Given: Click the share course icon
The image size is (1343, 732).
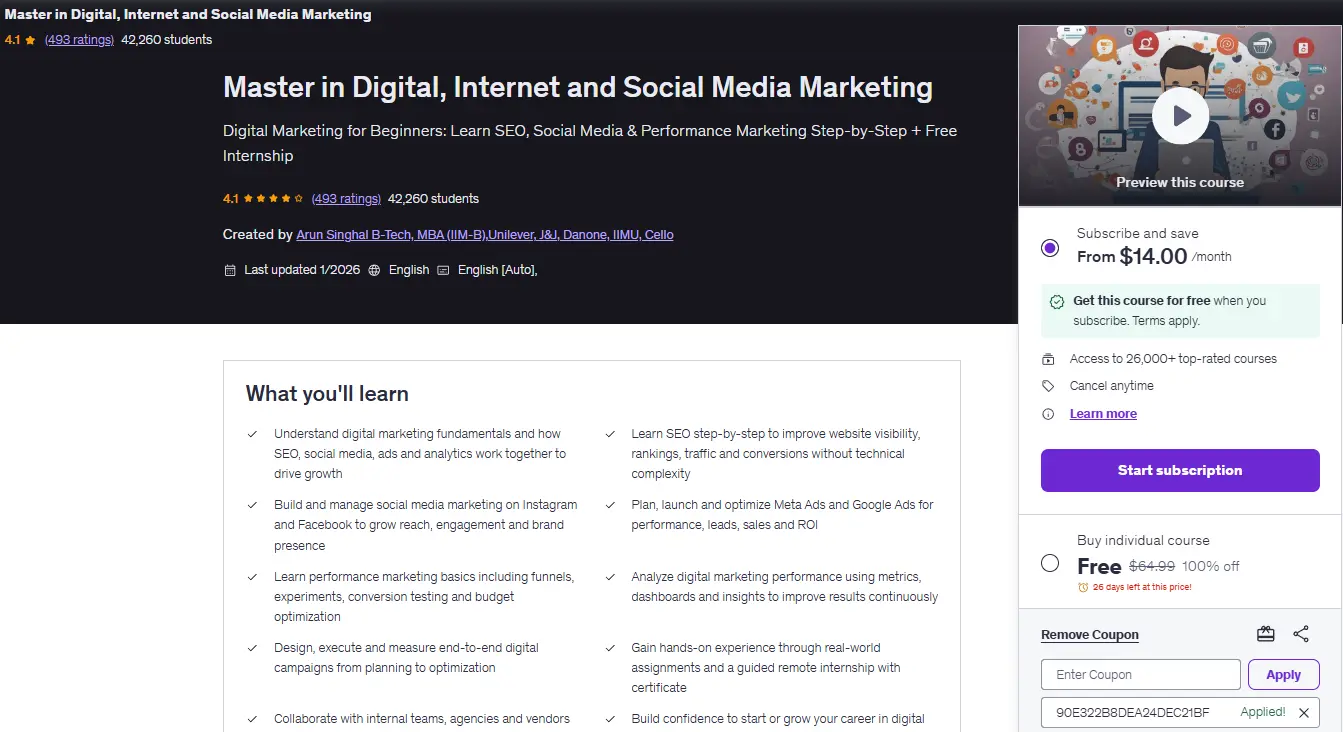Looking at the screenshot, I should click(1301, 634).
